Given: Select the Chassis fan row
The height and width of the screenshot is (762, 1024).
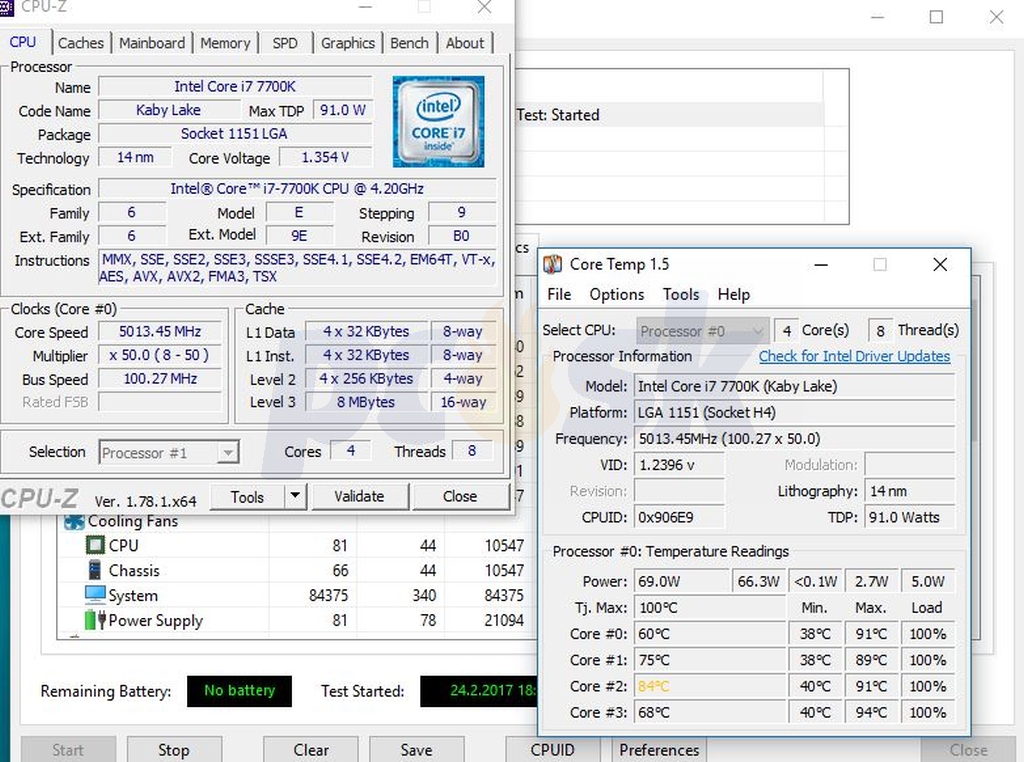Looking at the screenshot, I should pyautogui.click(x=297, y=570).
